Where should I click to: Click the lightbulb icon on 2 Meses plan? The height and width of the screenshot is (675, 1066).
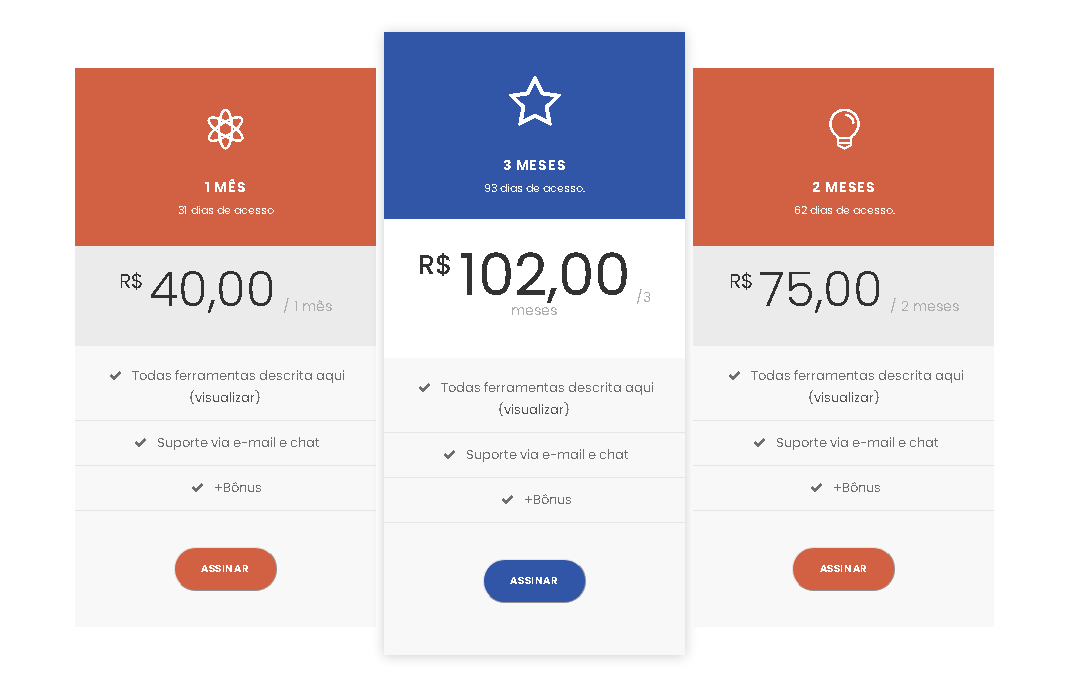tap(844, 128)
